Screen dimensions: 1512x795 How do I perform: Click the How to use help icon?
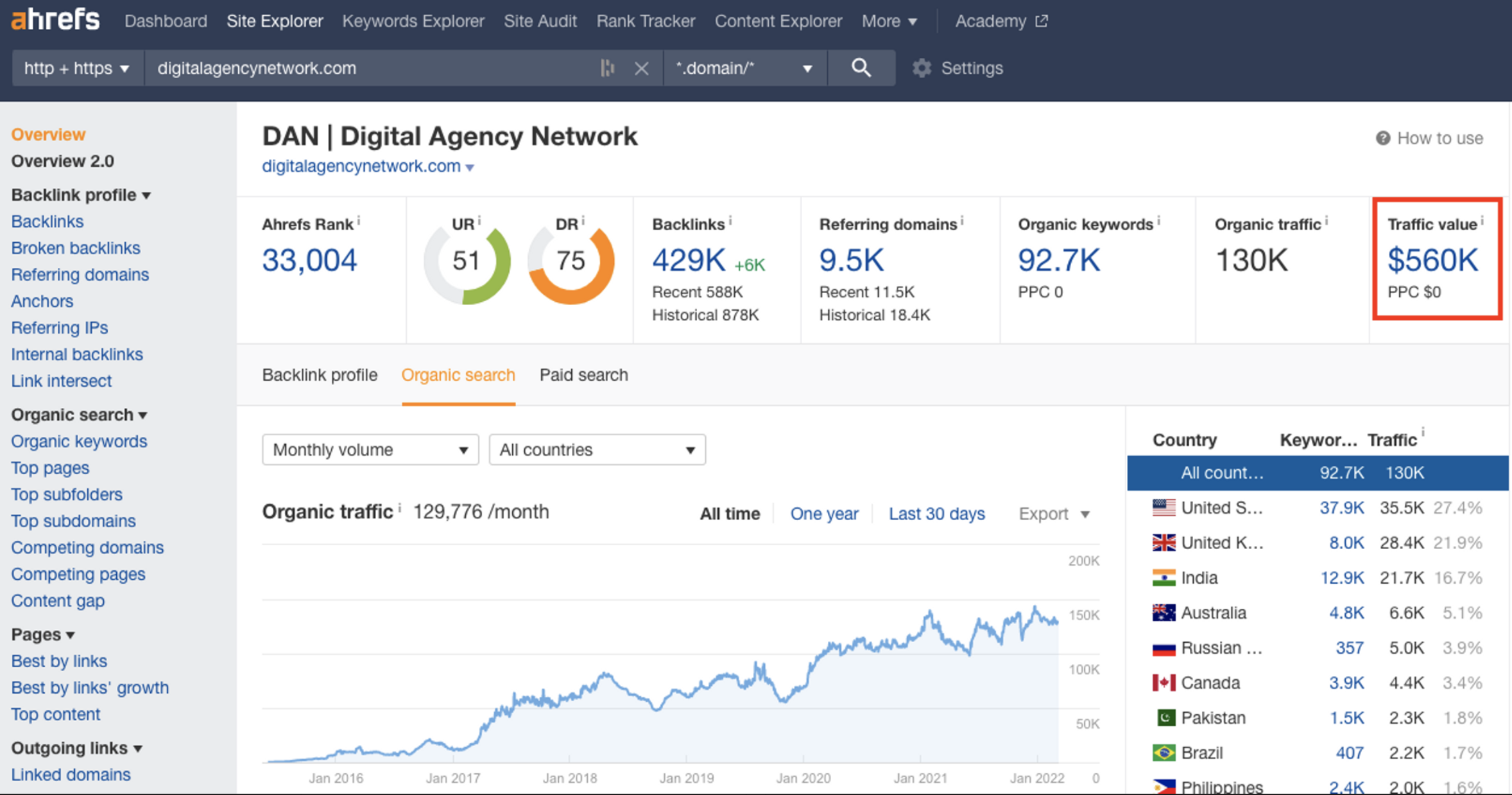coord(1382,138)
